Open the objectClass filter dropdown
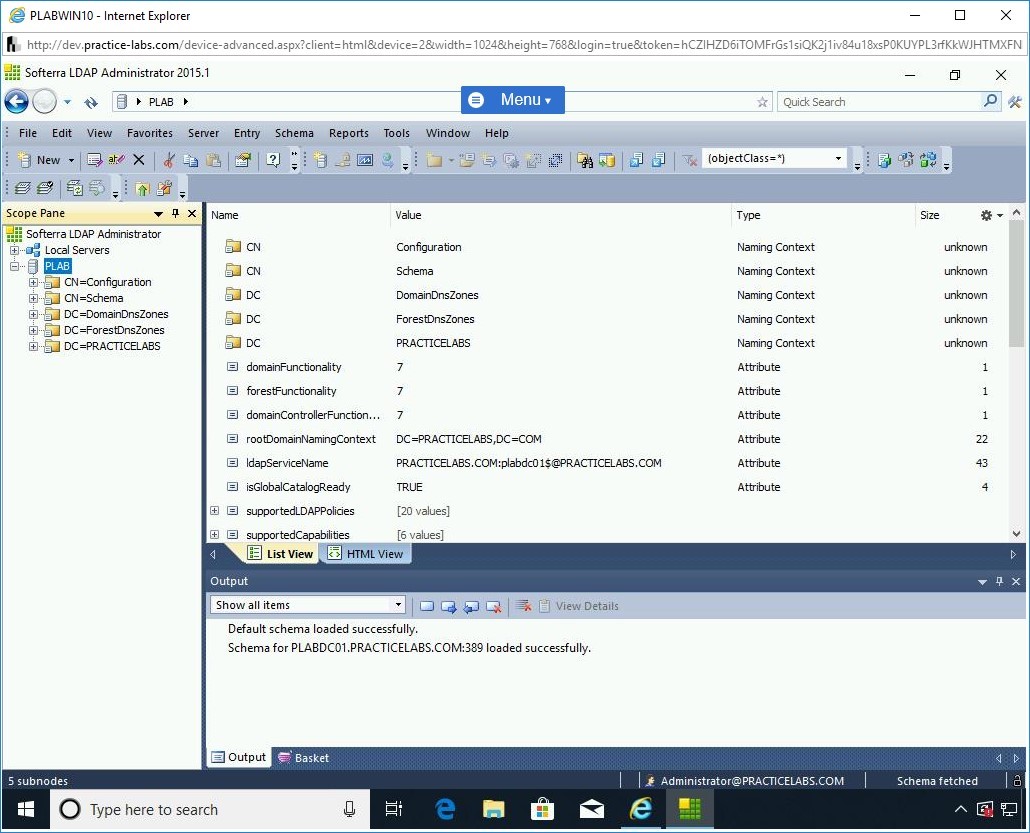1030x833 pixels. 838,159
